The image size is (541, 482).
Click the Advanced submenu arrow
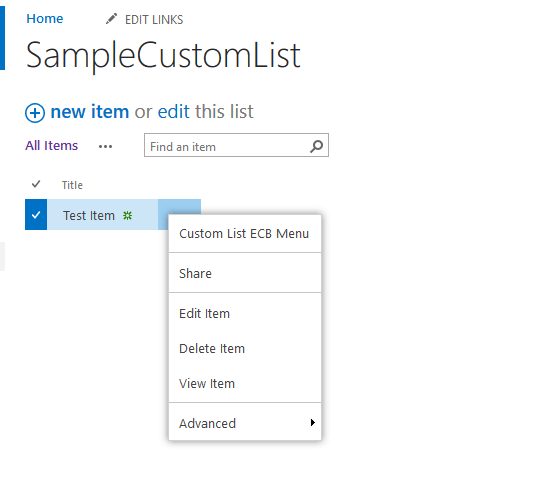click(x=313, y=423)
